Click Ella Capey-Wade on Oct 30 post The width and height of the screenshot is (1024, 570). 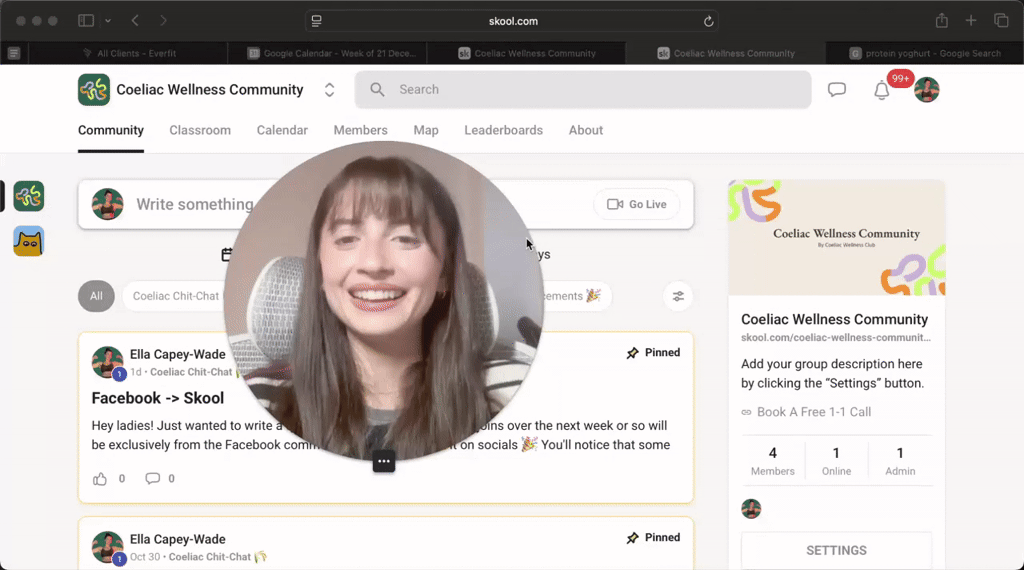tap(178, 539)
